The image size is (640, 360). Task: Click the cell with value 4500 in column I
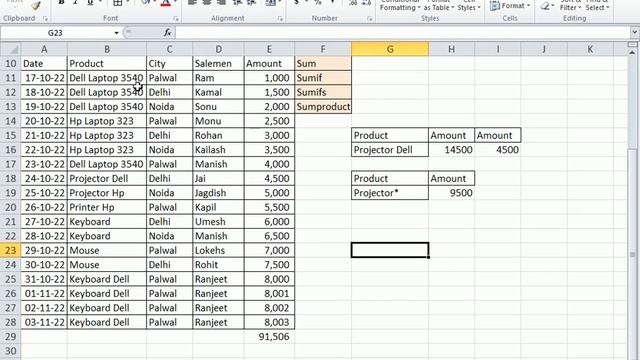498,150
